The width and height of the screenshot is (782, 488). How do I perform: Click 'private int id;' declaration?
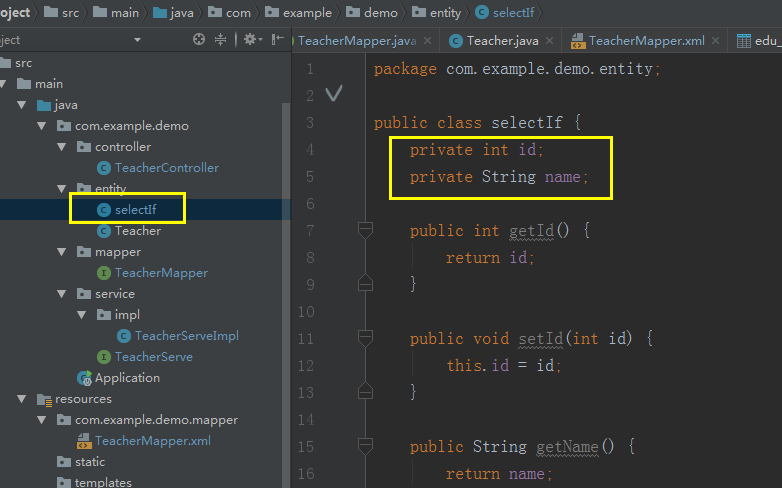(x=476, y=149)
